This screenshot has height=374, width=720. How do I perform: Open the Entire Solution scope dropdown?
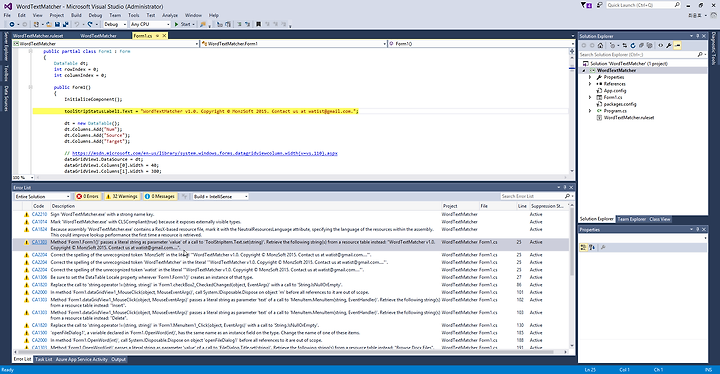point(42,196)
